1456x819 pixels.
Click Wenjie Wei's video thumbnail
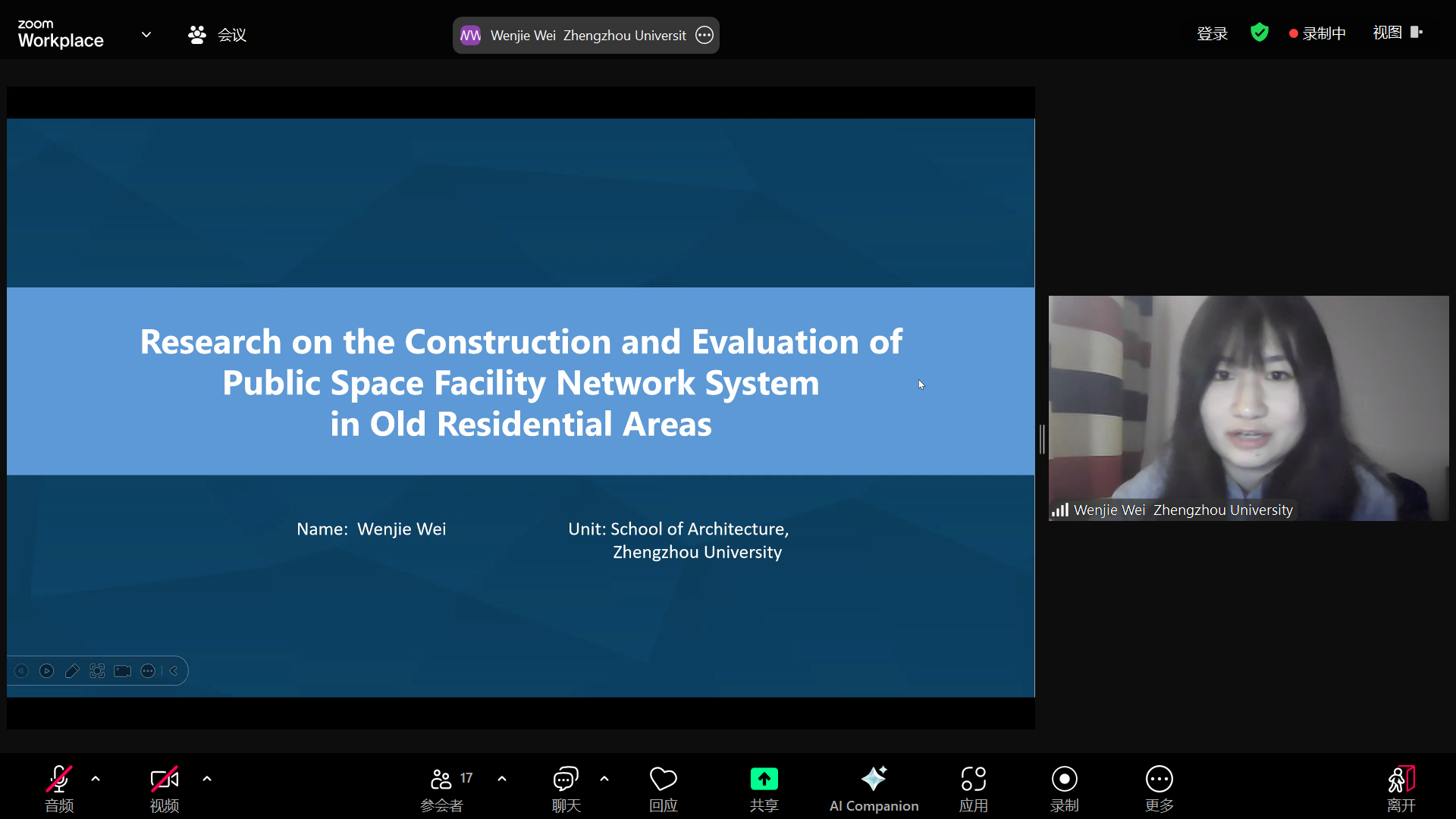point(1248,408)
